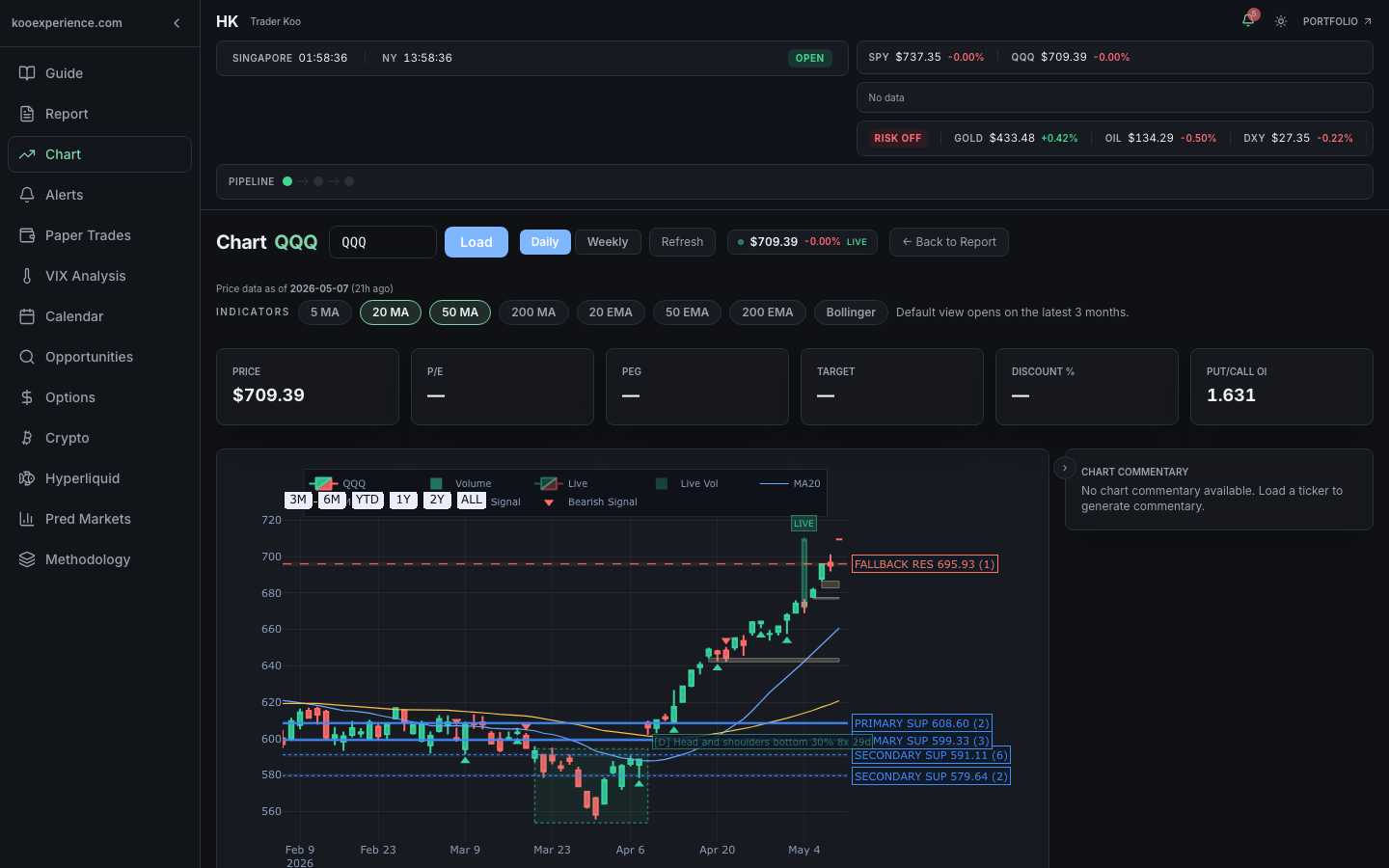Toggle Volume series in chart legend
The image size is (1389, 868).
(461, 483)
